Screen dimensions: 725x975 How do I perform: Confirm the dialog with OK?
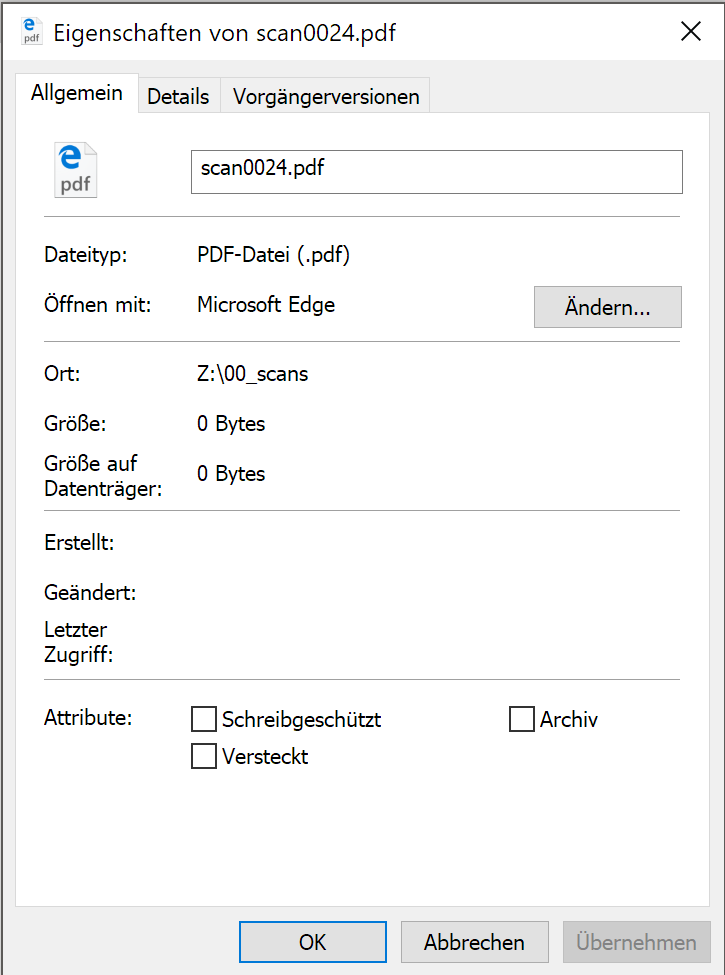[312, 942]
